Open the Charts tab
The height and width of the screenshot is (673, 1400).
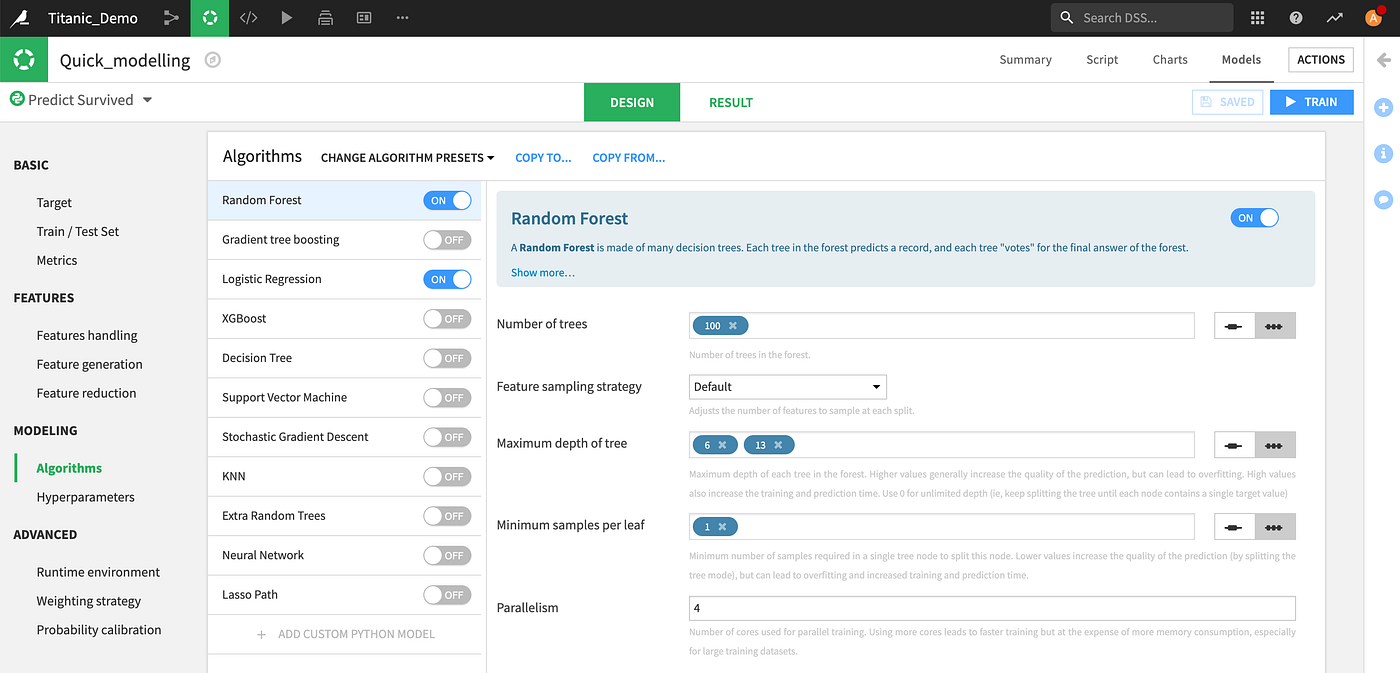coord(1170,60)
